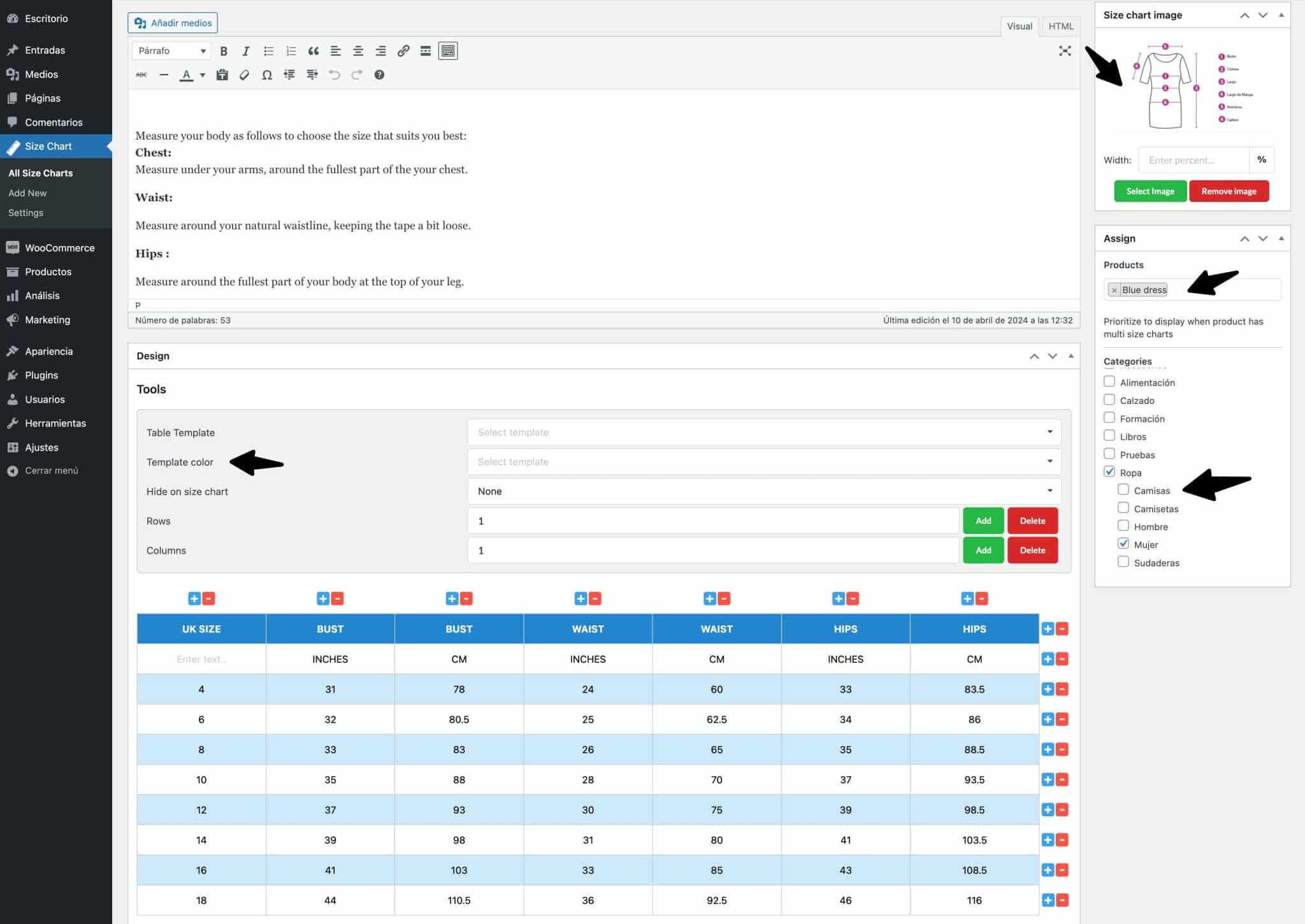
Task: Add a column after the UK SIZE column
Action: [194, 598]
